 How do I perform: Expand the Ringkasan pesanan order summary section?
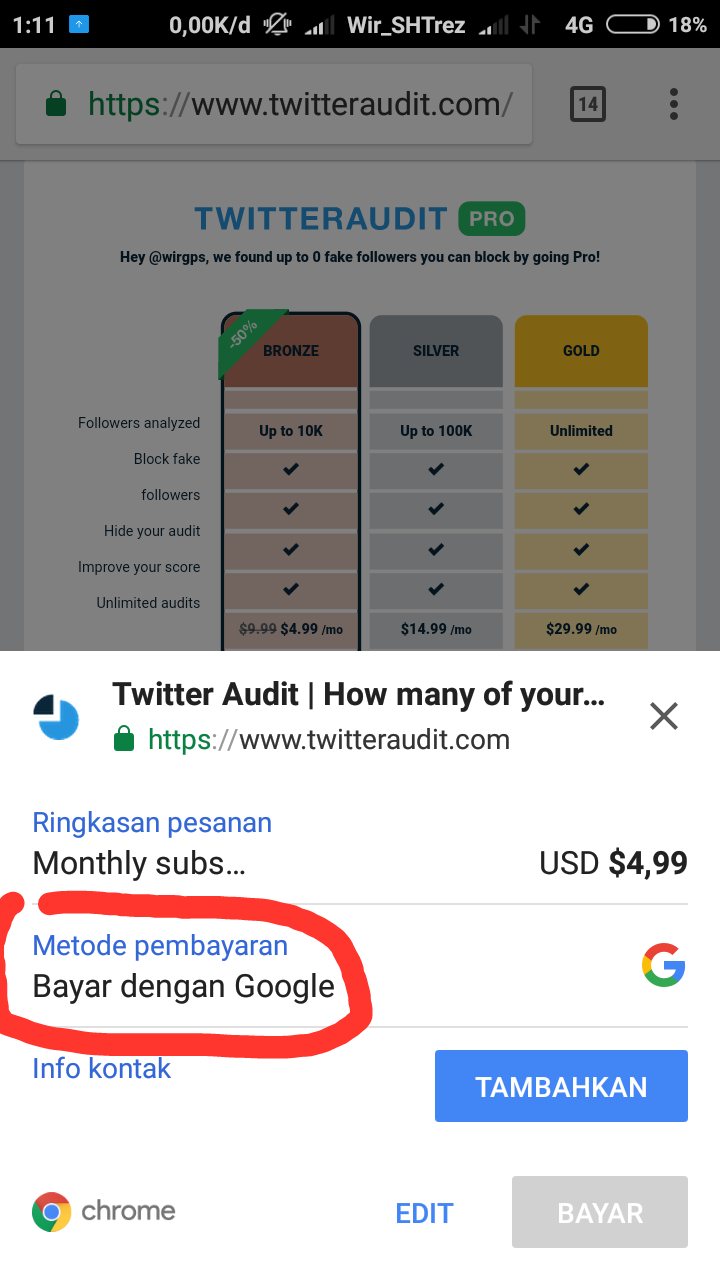pos(360,844)
